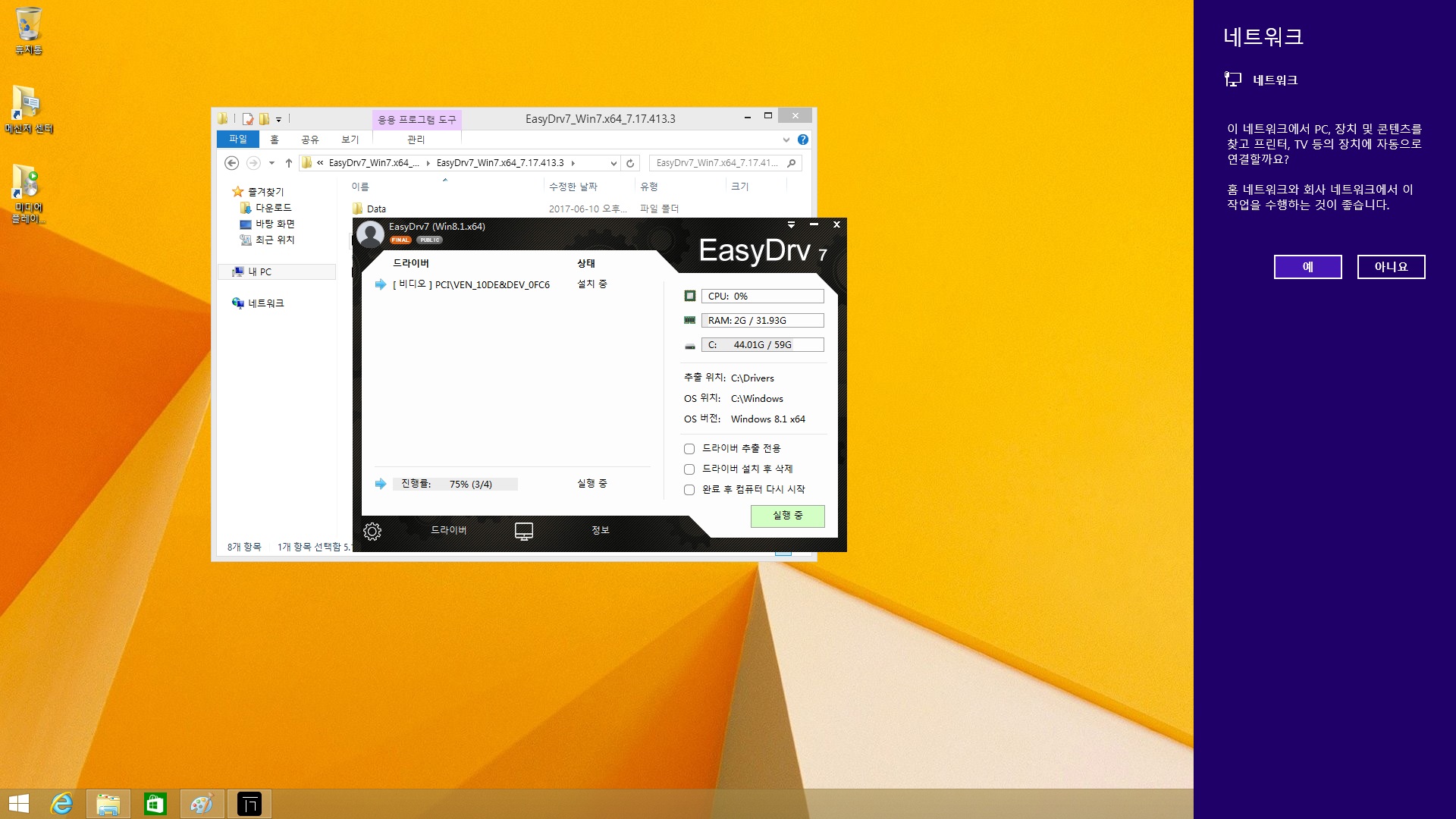Click the Explorer search box
Screen dimensions: 1456x819
coord(725,163)
